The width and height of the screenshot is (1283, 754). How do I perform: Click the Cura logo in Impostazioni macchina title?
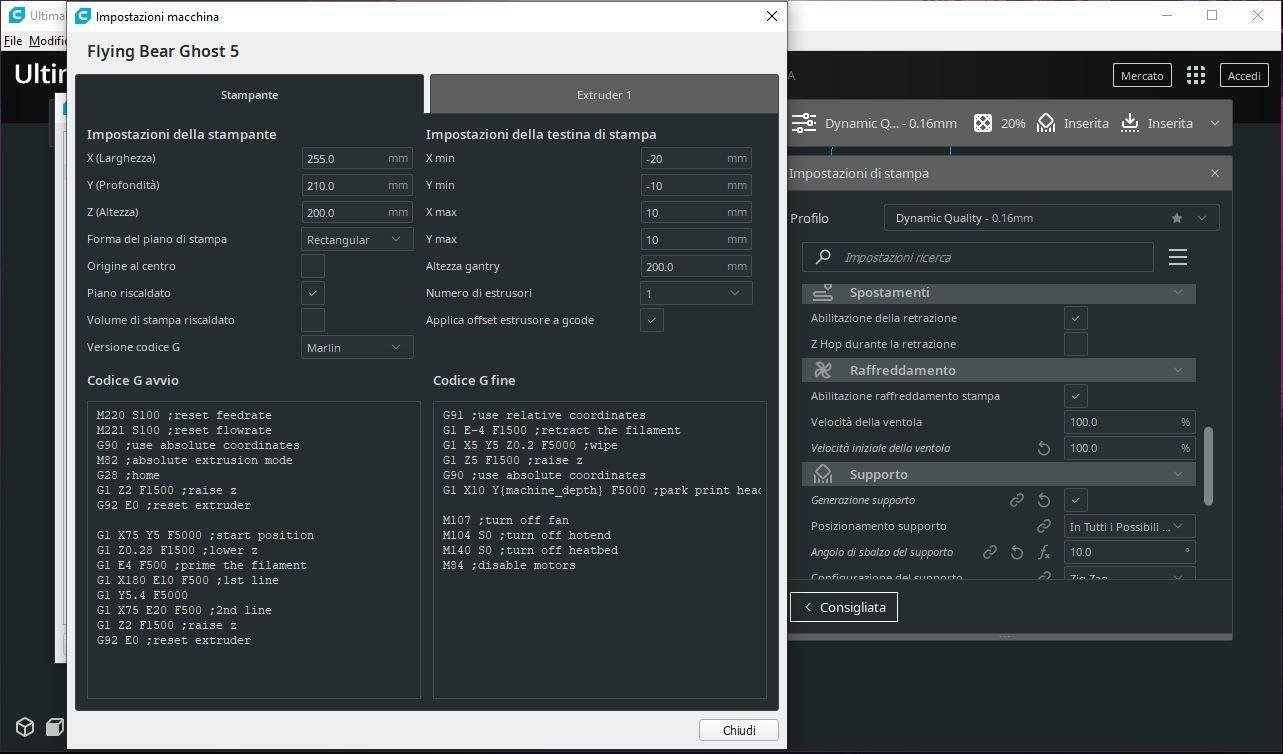83,16
